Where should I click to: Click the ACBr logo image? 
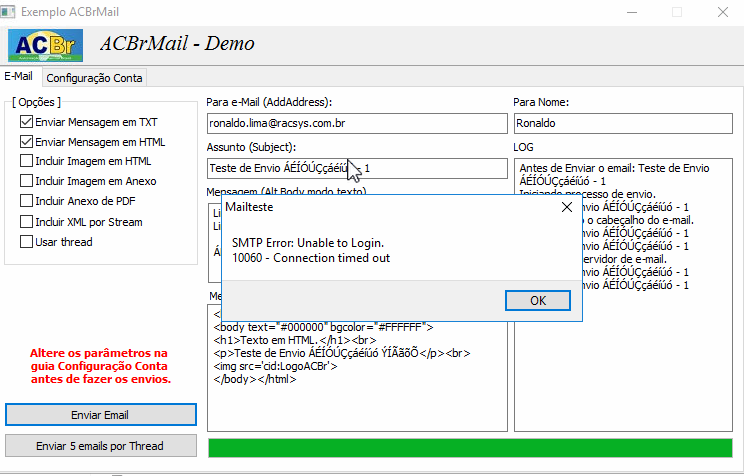tap(46, 45)
